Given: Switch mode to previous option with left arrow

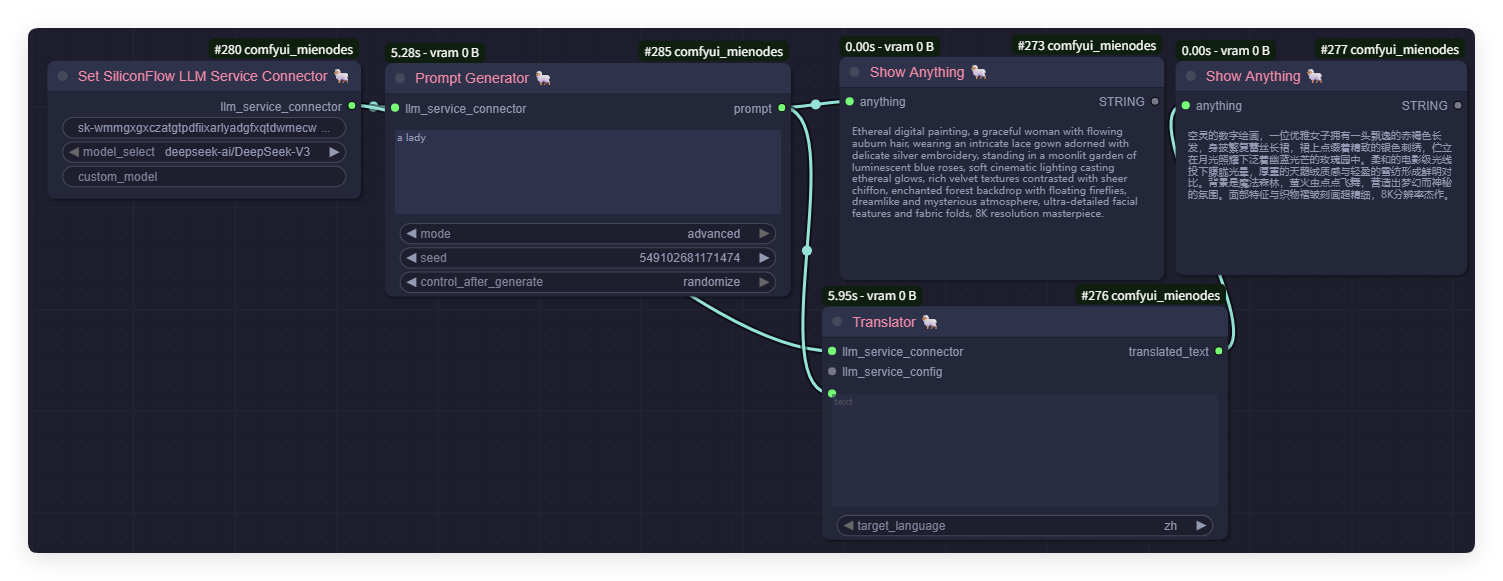Looking at the screenshot, I should click(x=411, y=234).
